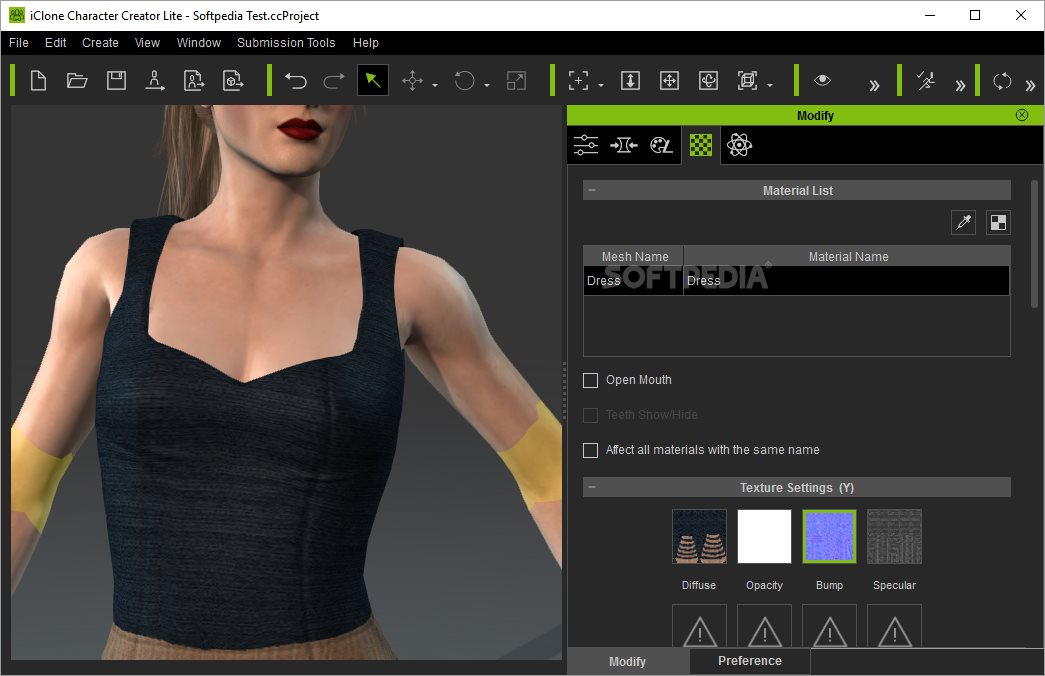Expand overflow chevrons after refresh icon
The width and height of the screenshot is (1045, 676).
click(x=1030, y=85)
